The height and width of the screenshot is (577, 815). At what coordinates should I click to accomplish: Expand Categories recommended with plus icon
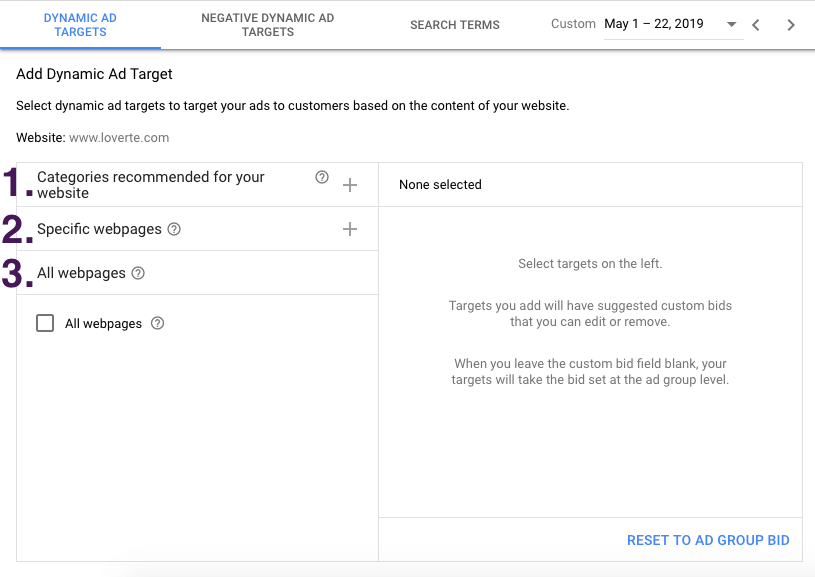click(350, 185)
